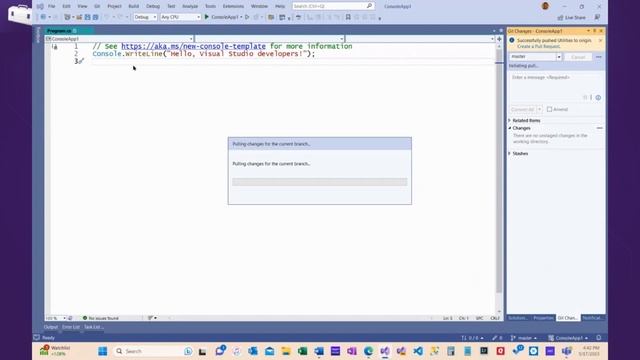Open File Explorer from the taskbar
This screenshot has width=640, height=360.
coord(286,351)
